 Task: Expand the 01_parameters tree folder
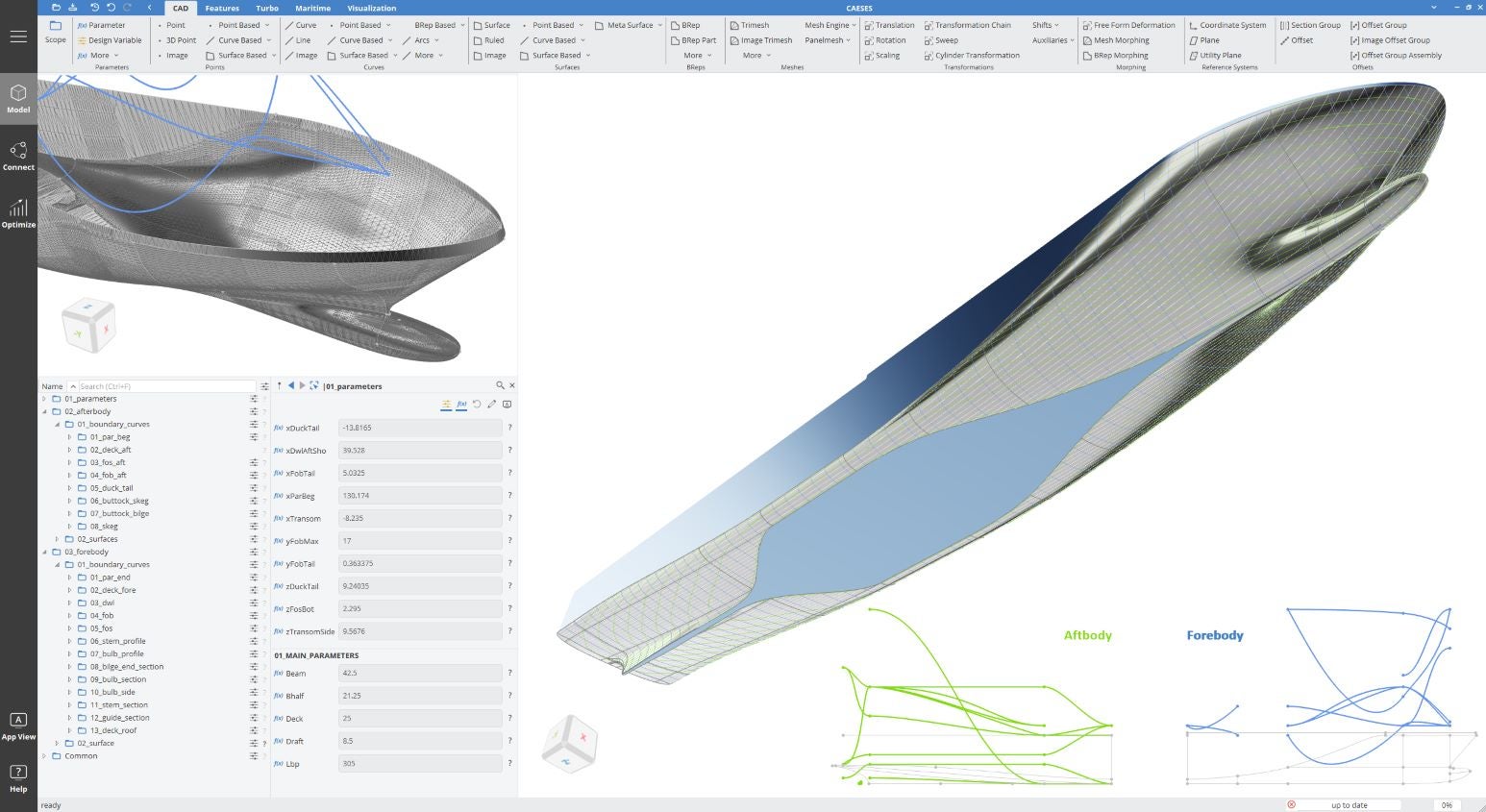click(x=44, y=399)
